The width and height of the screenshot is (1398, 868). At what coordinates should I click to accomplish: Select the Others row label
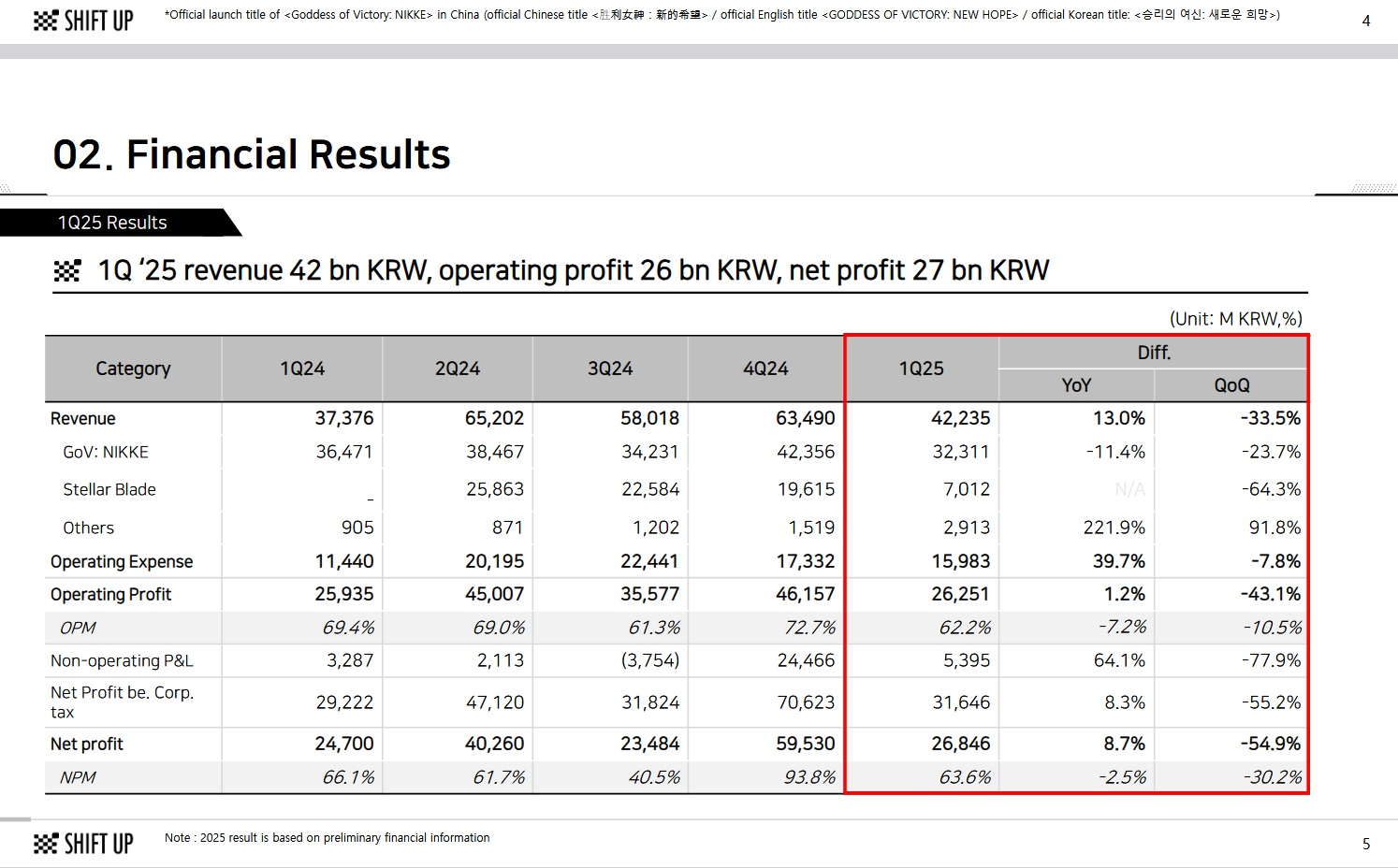point(89,528)
